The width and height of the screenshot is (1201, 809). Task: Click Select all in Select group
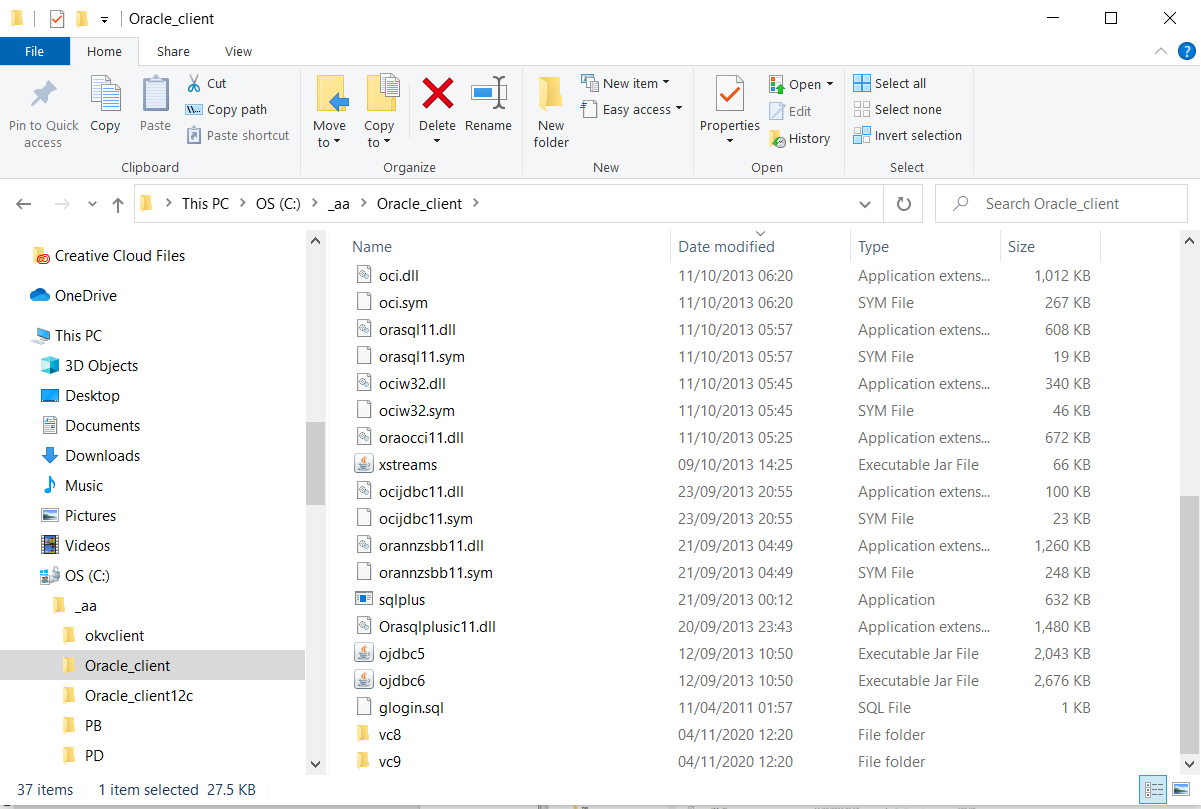click(x=890, y=83)
